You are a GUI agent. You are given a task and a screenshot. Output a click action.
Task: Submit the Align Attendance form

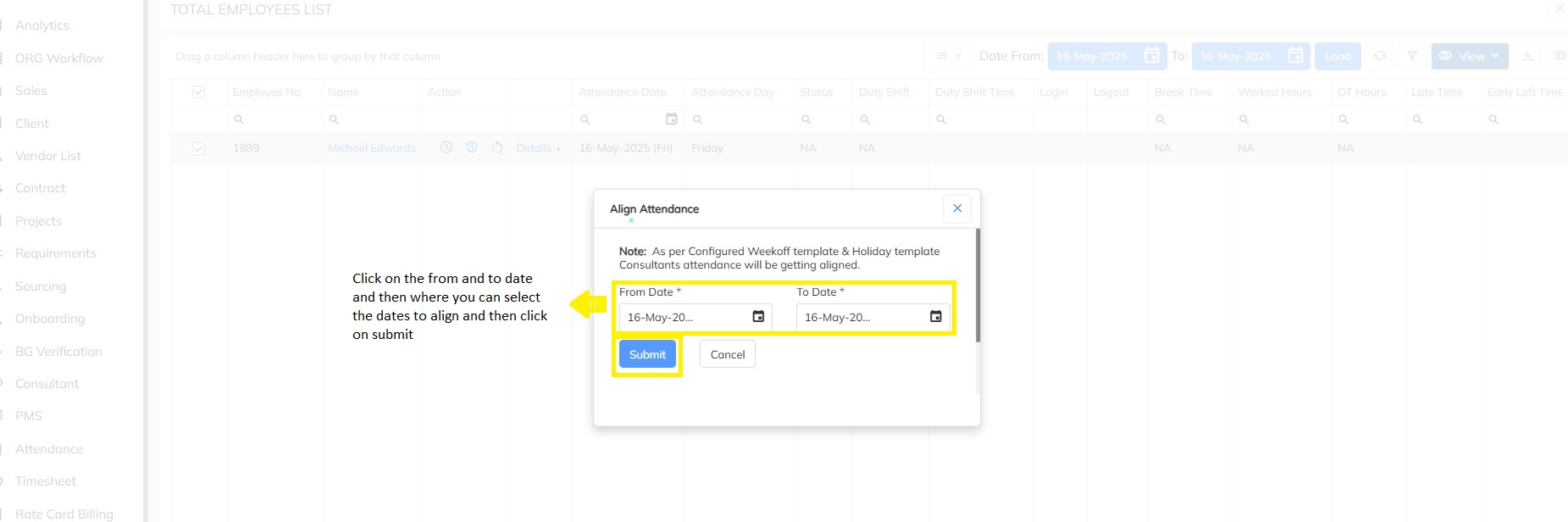click(x=647, y=354)
